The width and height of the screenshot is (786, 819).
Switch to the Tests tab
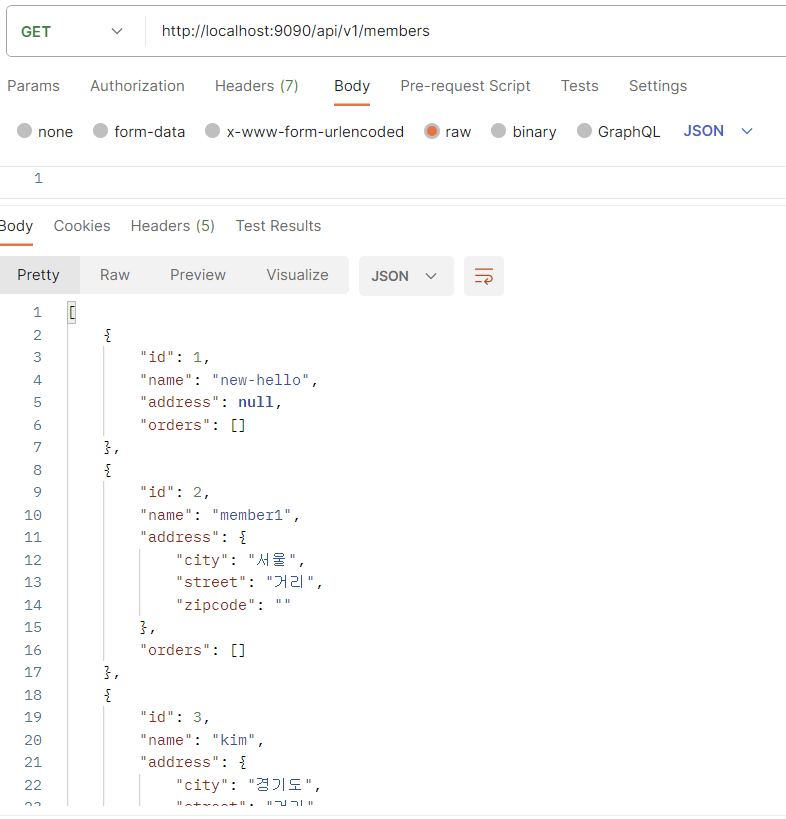580,86
